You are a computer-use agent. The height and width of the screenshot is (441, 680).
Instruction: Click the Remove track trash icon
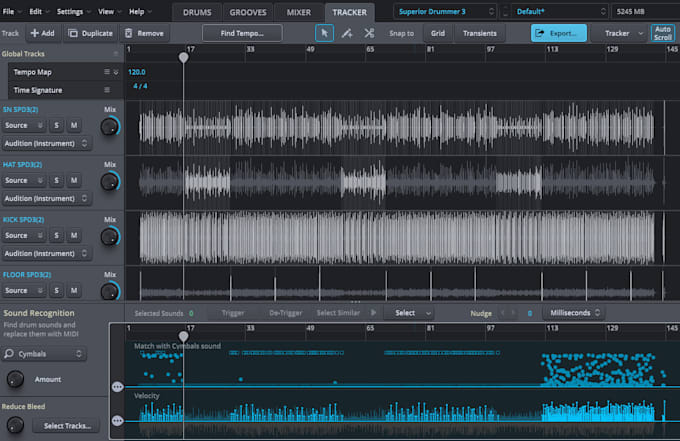[x=128, y=33]
